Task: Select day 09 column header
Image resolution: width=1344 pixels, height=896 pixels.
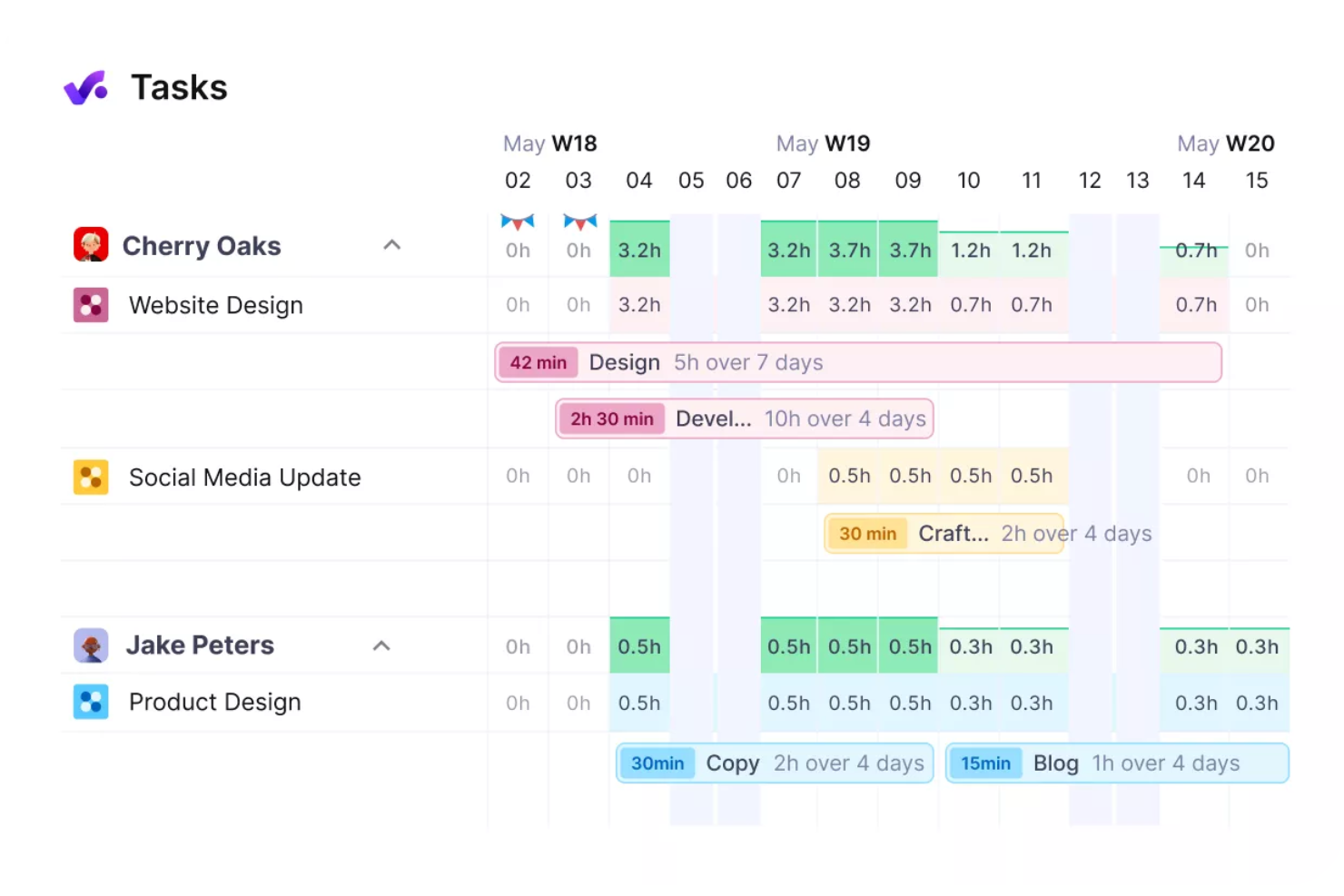Action: pos(908,181)
